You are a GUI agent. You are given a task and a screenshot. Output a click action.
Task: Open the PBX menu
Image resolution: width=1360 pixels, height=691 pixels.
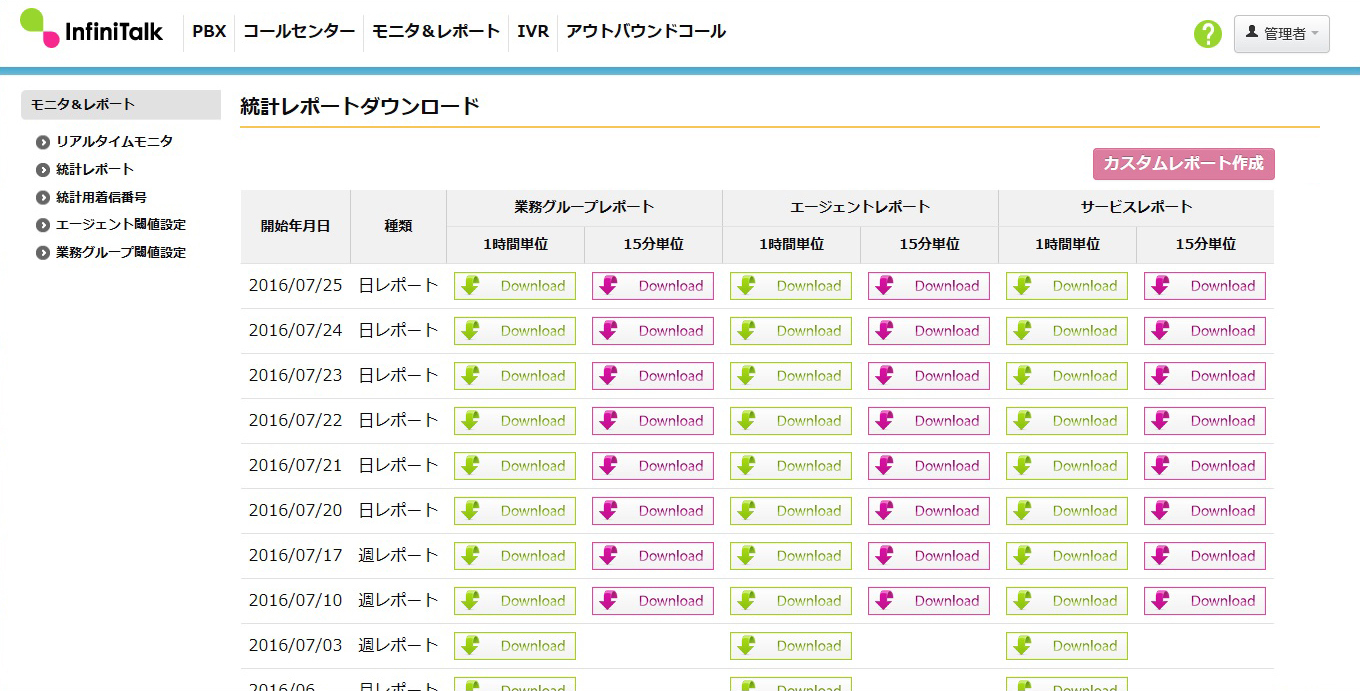click(209, 31)
